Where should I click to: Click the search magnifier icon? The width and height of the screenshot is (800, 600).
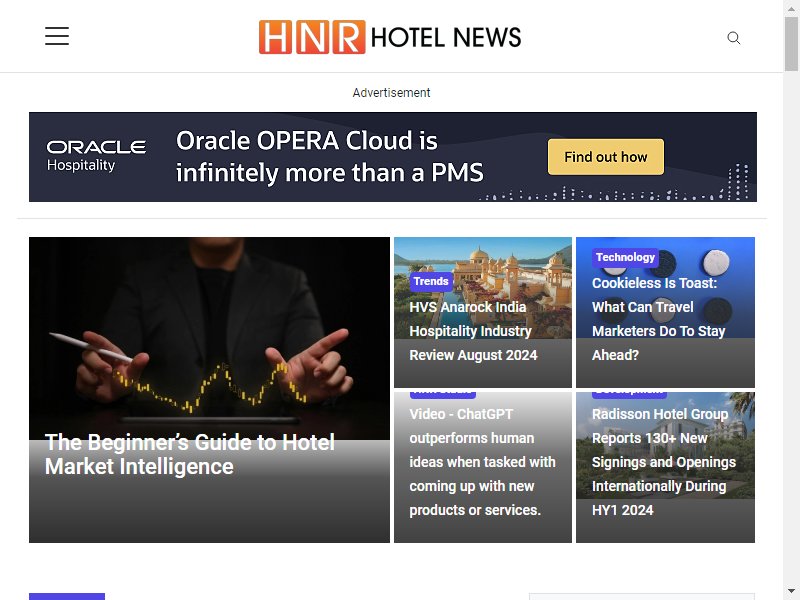pyautogui.click(x=734, y=38)
